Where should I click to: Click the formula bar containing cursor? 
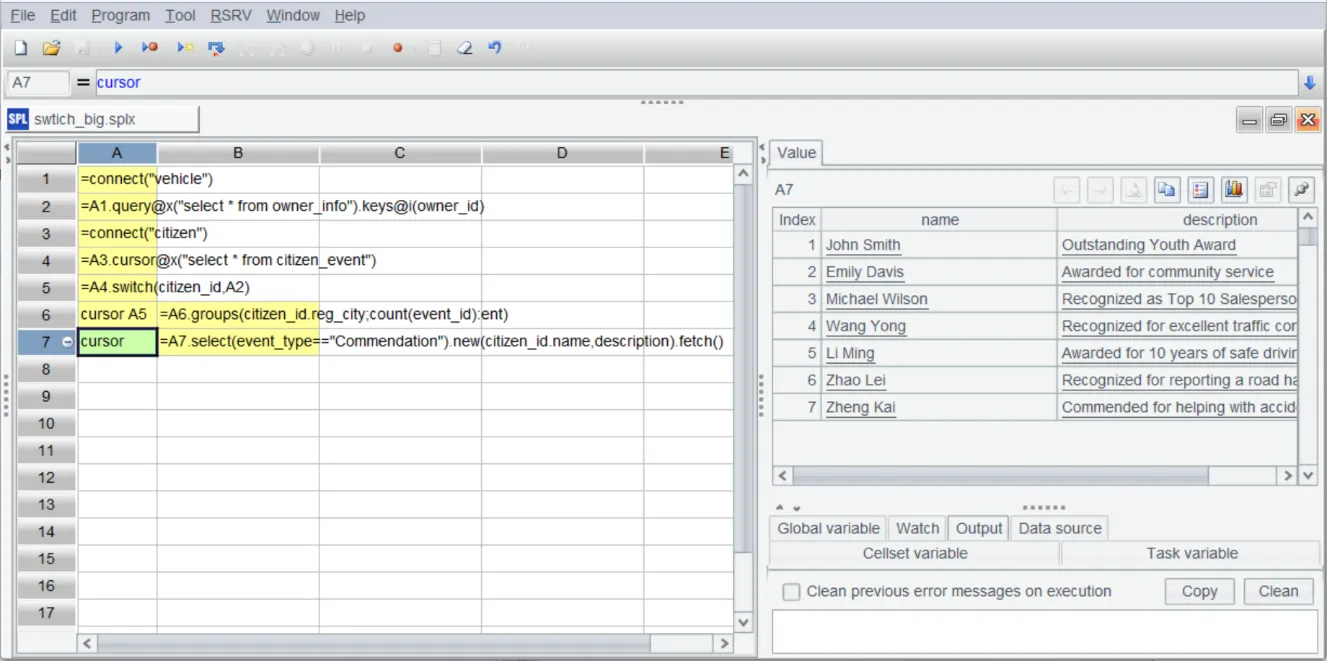click(x=697, y=82)
